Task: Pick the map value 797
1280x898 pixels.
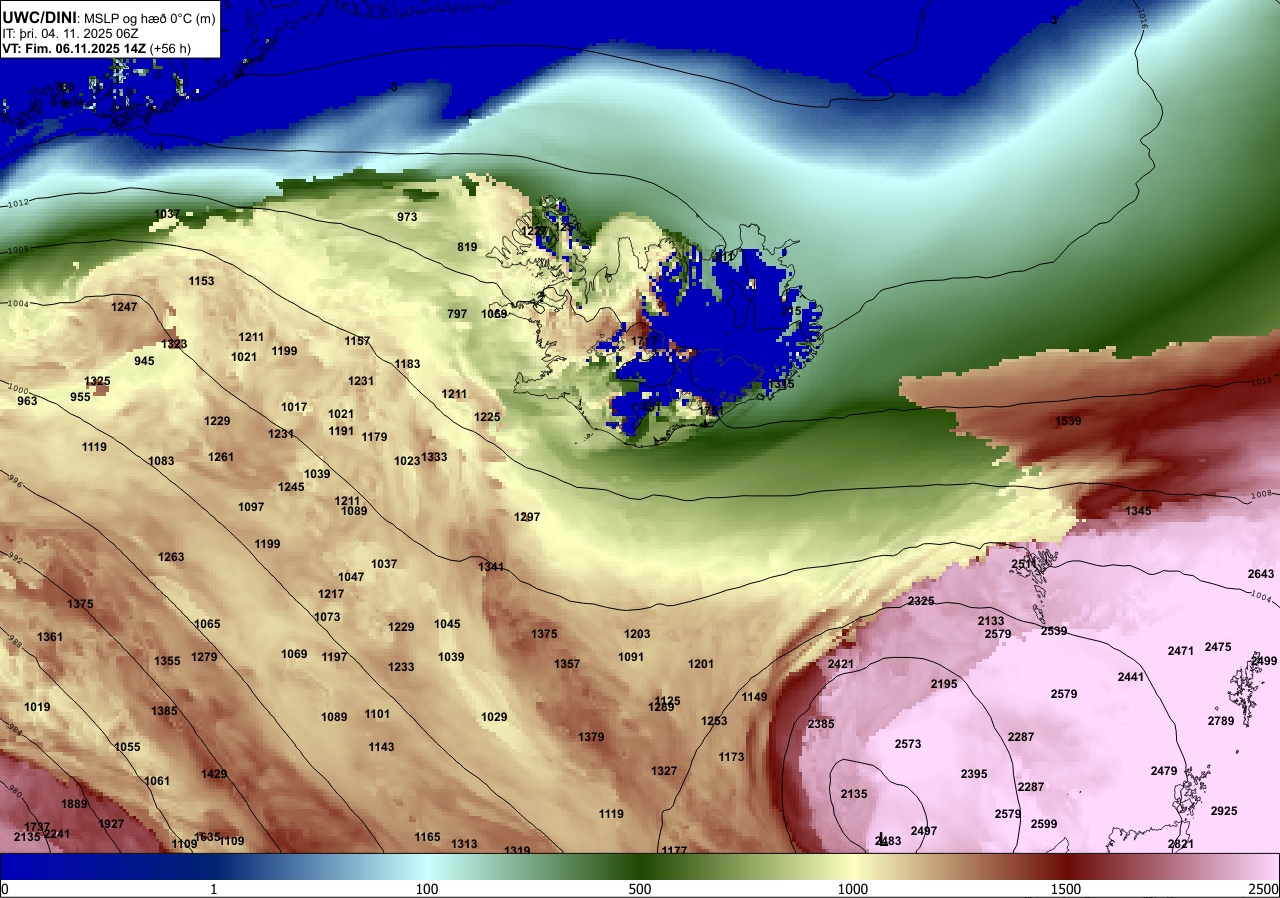Action: (457, 314)
